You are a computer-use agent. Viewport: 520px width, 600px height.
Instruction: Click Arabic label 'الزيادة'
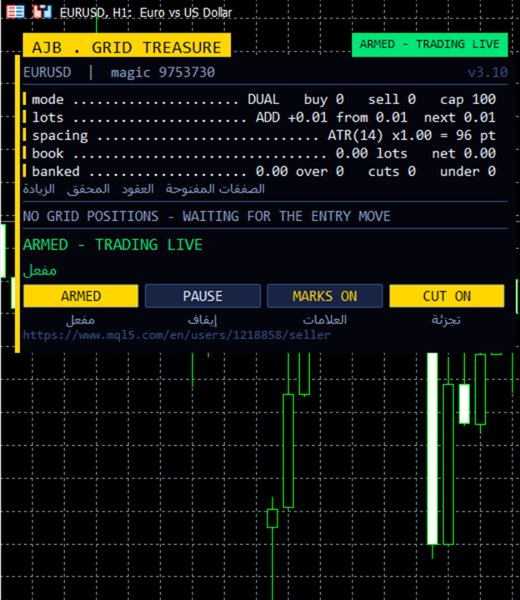pos(39,189)
